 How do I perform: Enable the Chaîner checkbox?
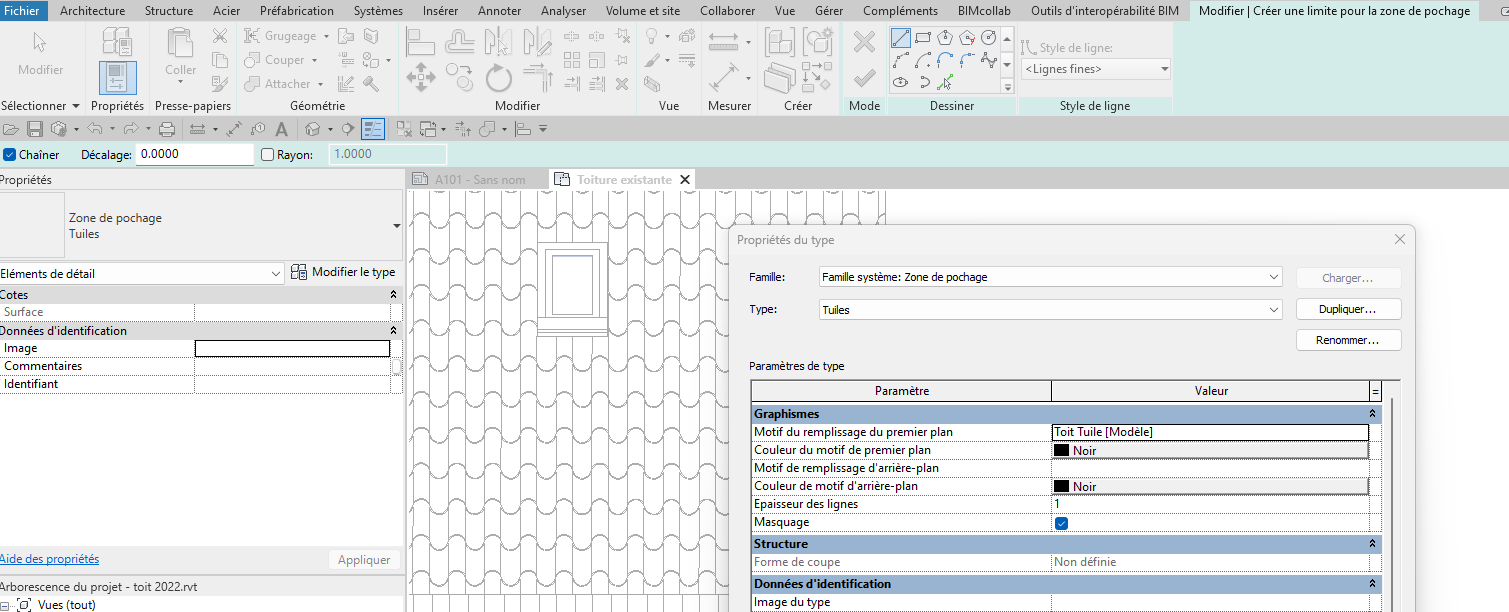(x=10, y=154)
